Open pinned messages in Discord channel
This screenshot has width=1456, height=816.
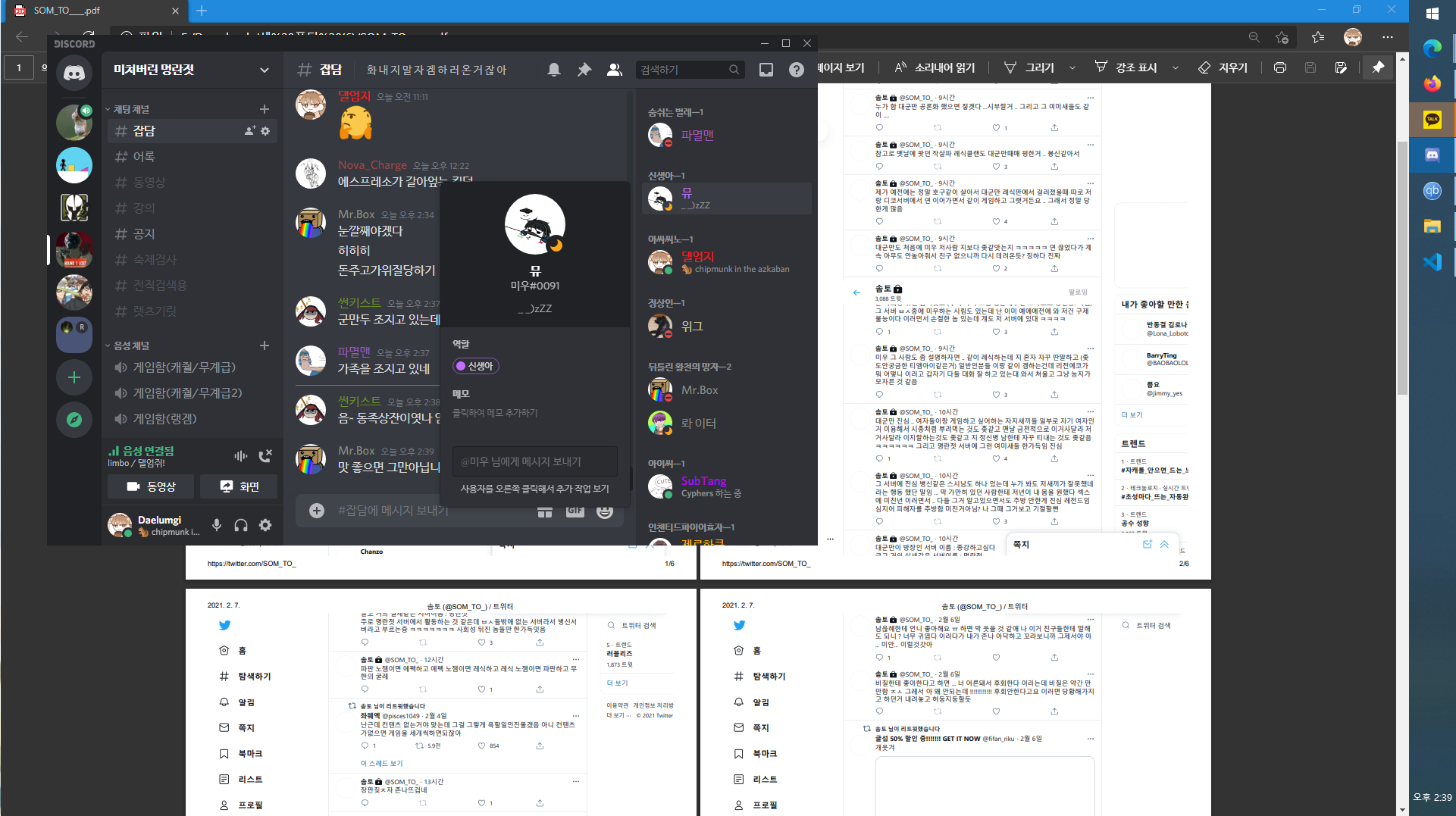[x=584, y=70]
